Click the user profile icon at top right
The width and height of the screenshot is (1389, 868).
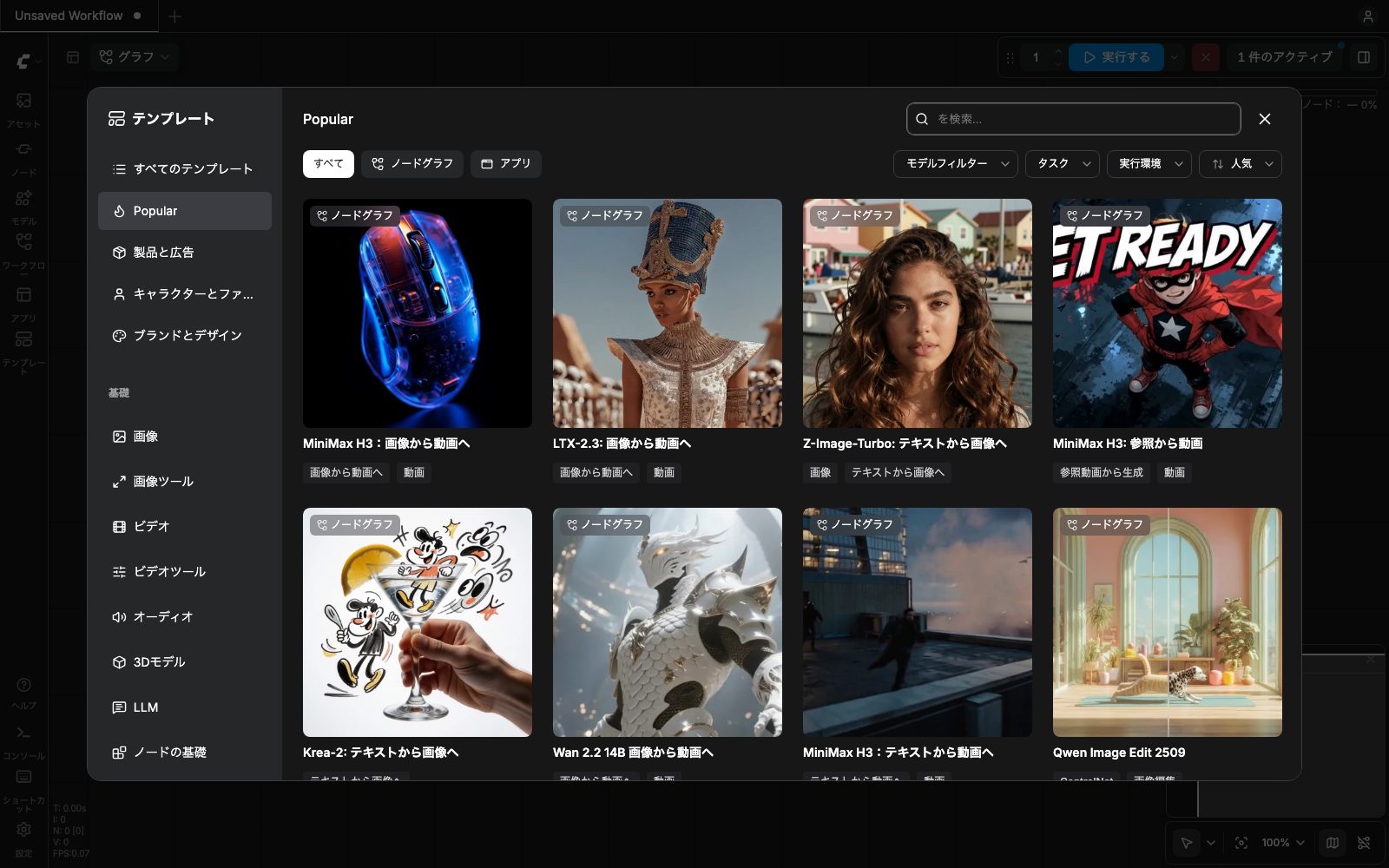[x=1367, y=16]
